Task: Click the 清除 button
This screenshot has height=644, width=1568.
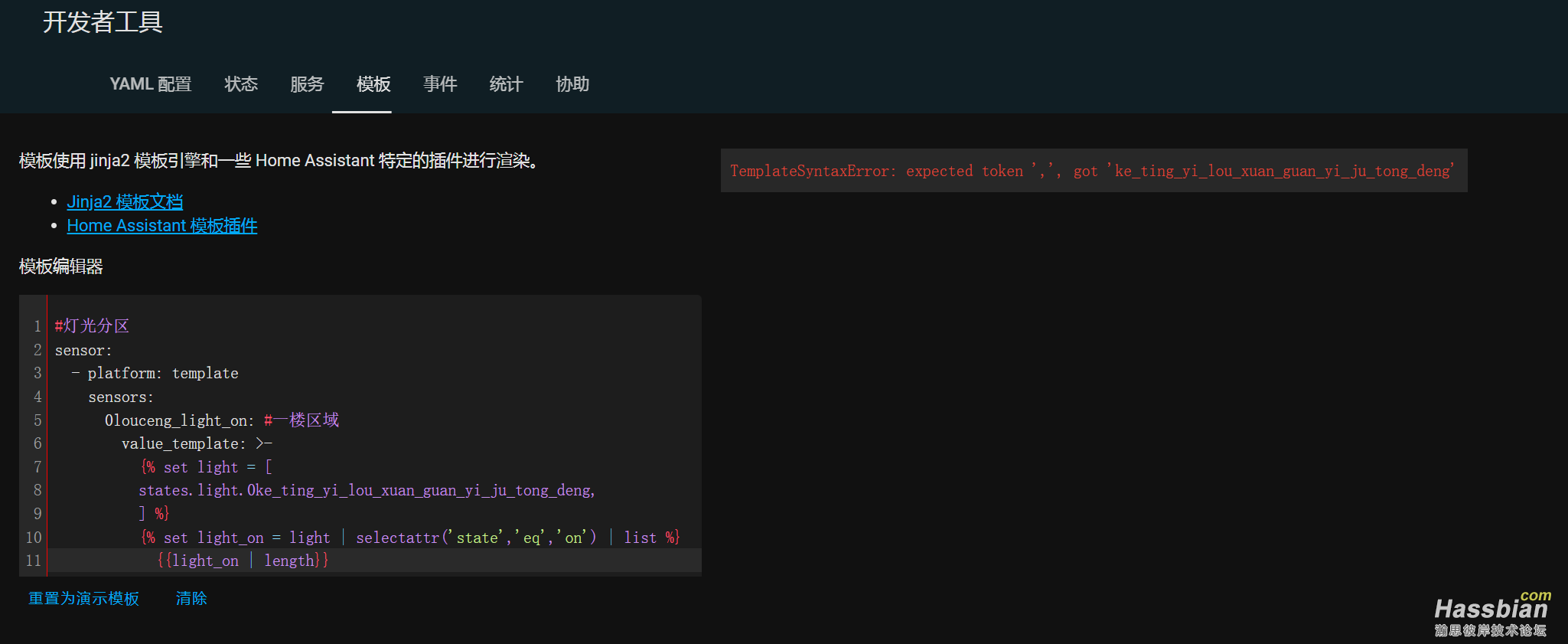Action: (191, 598)
